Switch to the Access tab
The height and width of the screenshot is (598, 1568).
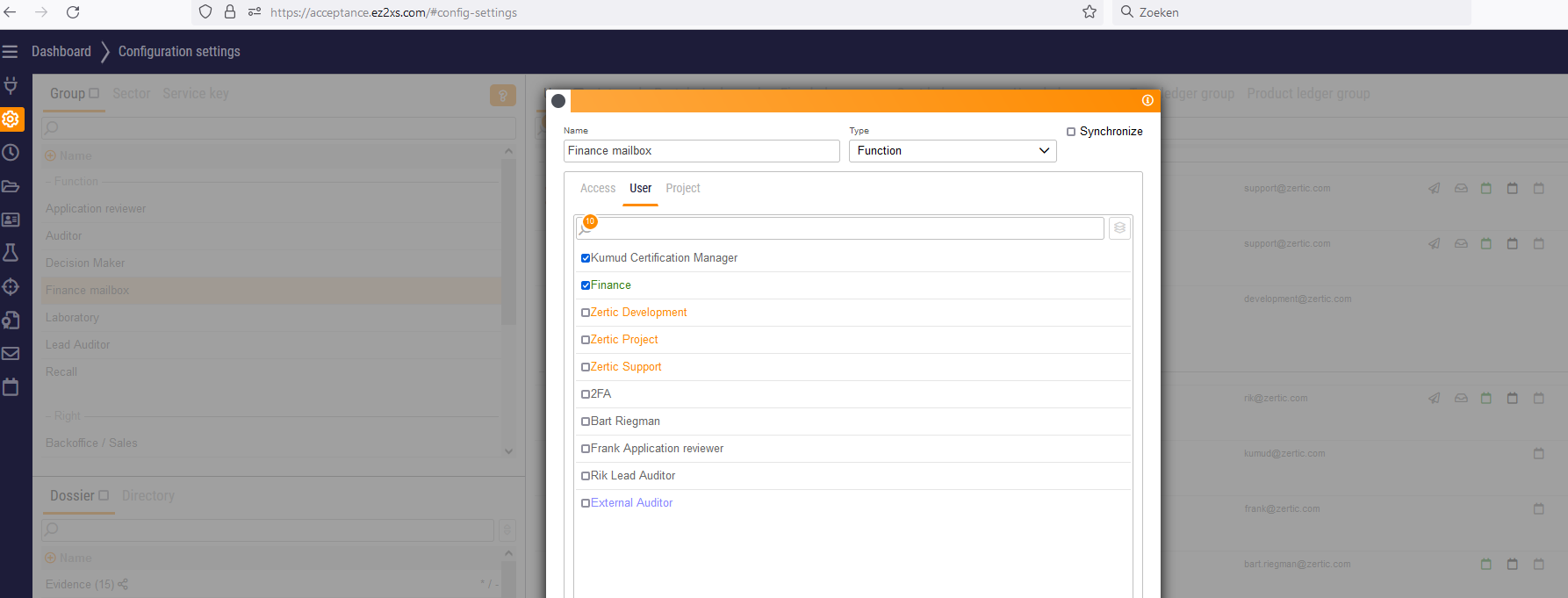click(598, 189)
